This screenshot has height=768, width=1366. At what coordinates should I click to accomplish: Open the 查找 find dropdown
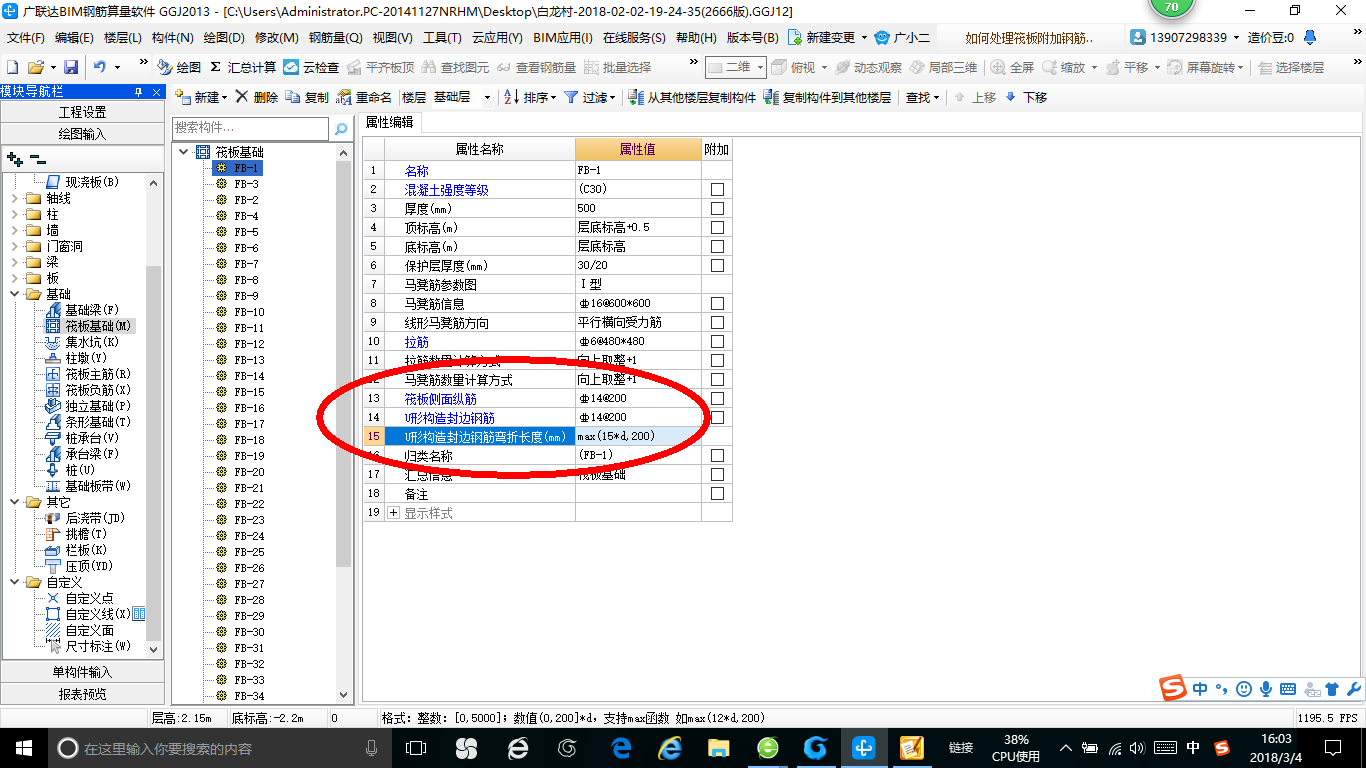(937, 98)
